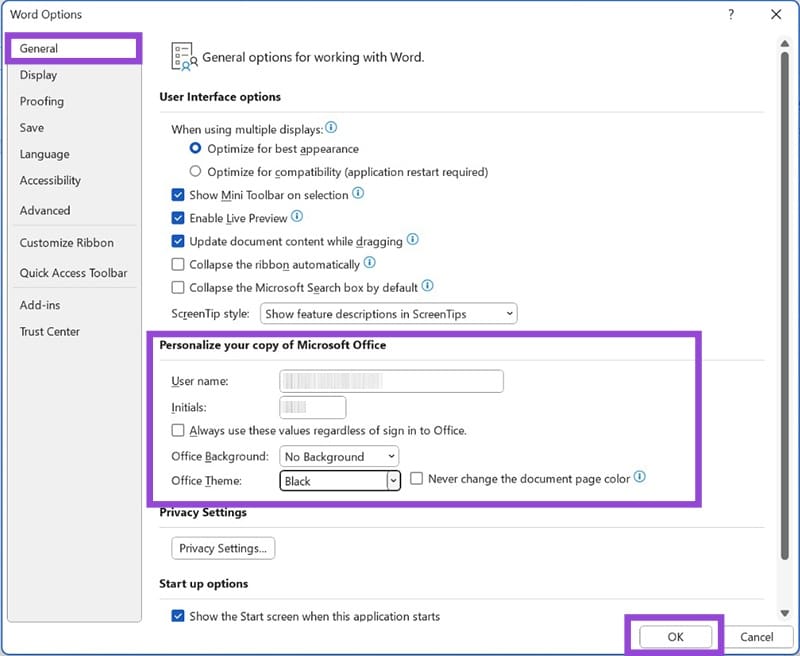Click the Privacy Settings button
800x656 pixels.
tap(223, 548)
